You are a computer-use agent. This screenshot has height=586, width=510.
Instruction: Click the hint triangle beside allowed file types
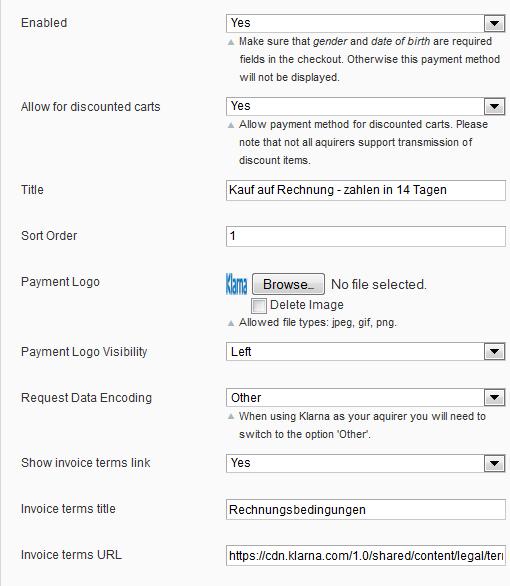(x=231, y=323)
